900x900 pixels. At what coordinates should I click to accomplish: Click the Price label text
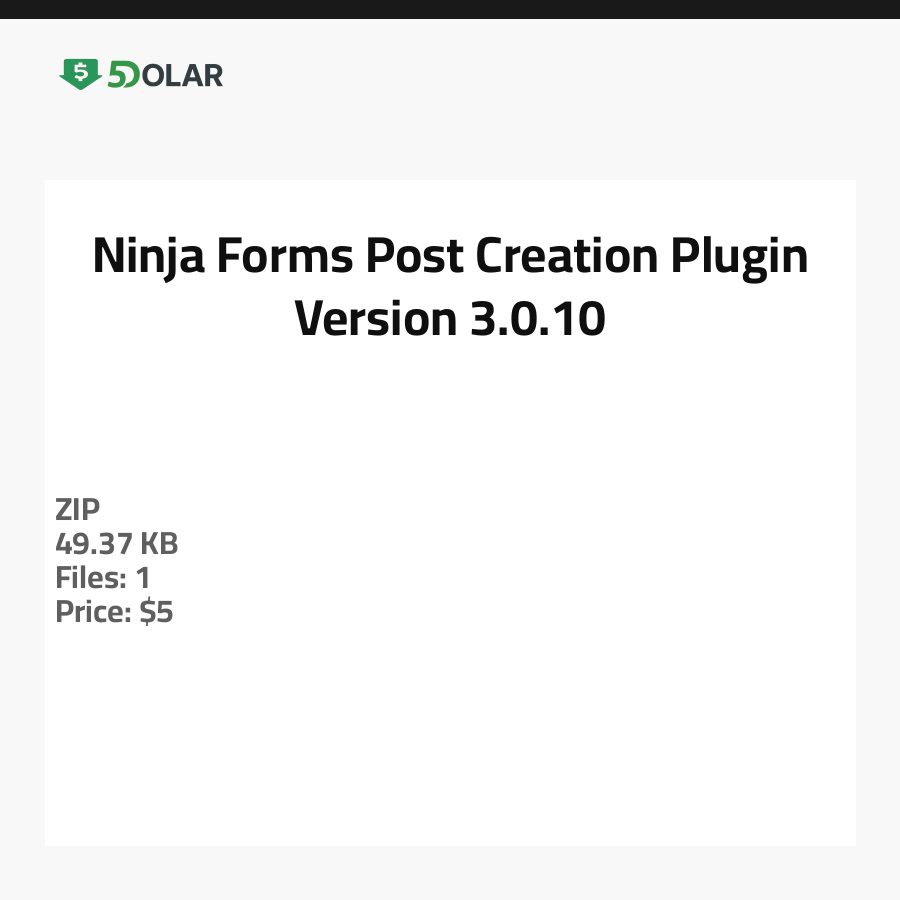tap(93, 612)
